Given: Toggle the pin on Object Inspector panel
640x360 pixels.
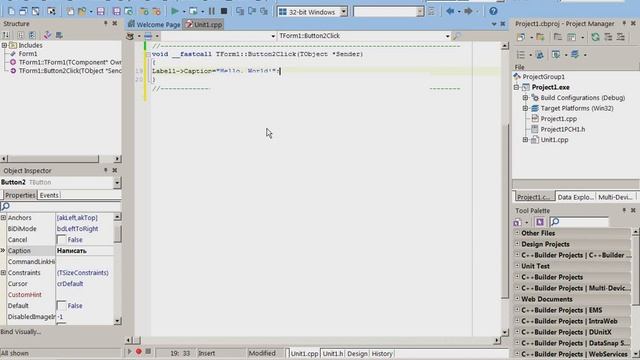Looking at the screenshot, I should [x=106, y=170].
